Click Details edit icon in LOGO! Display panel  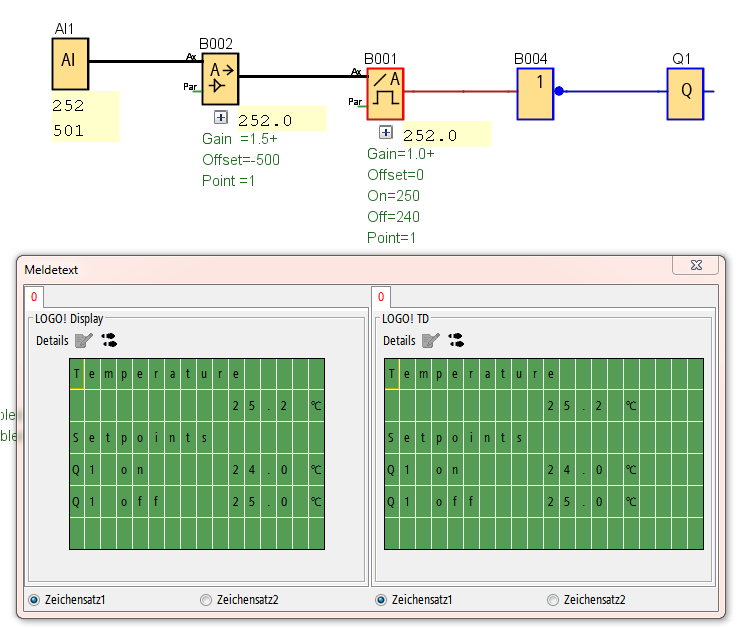point(84,340)
